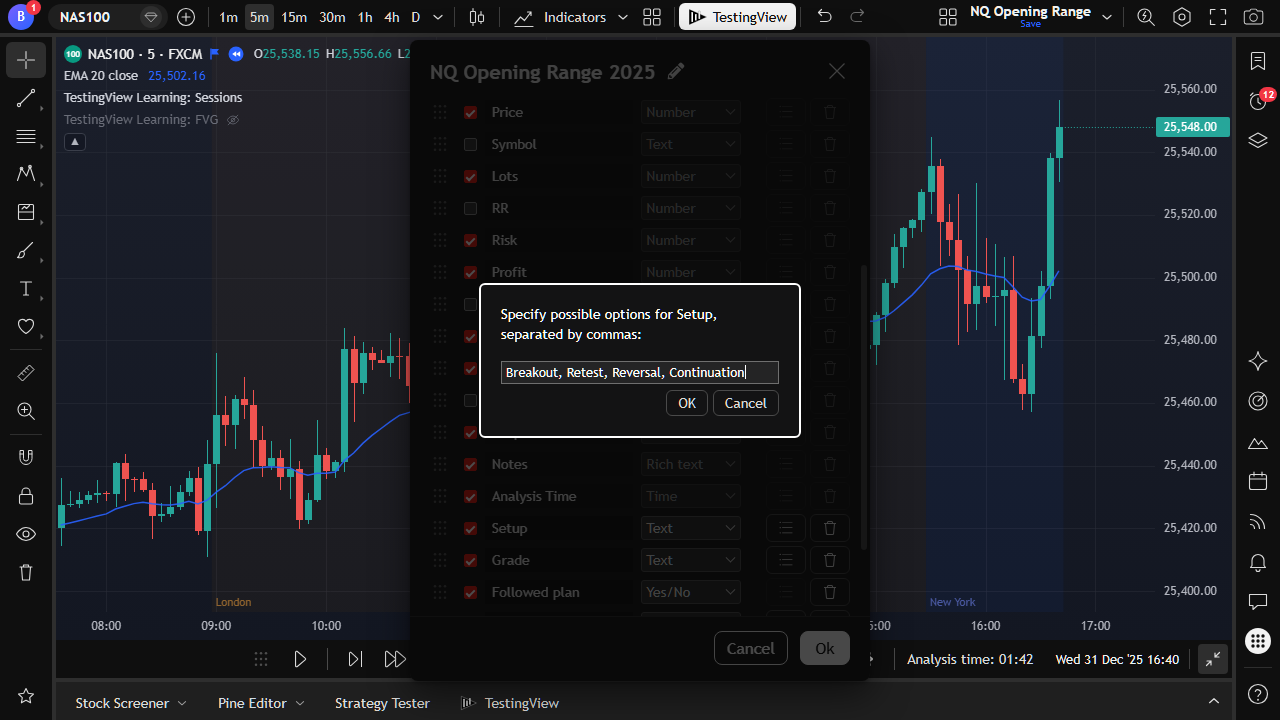1280x720 pixels.
Task: Open the Calendar panel icon
Action: click(x=1258, y=482)
